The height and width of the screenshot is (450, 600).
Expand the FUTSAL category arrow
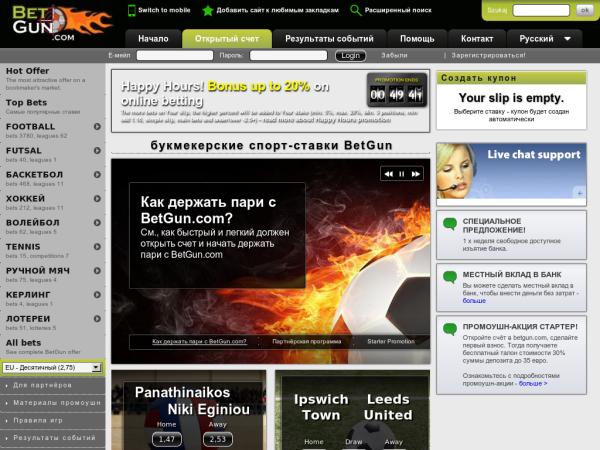tap(97, 150)
